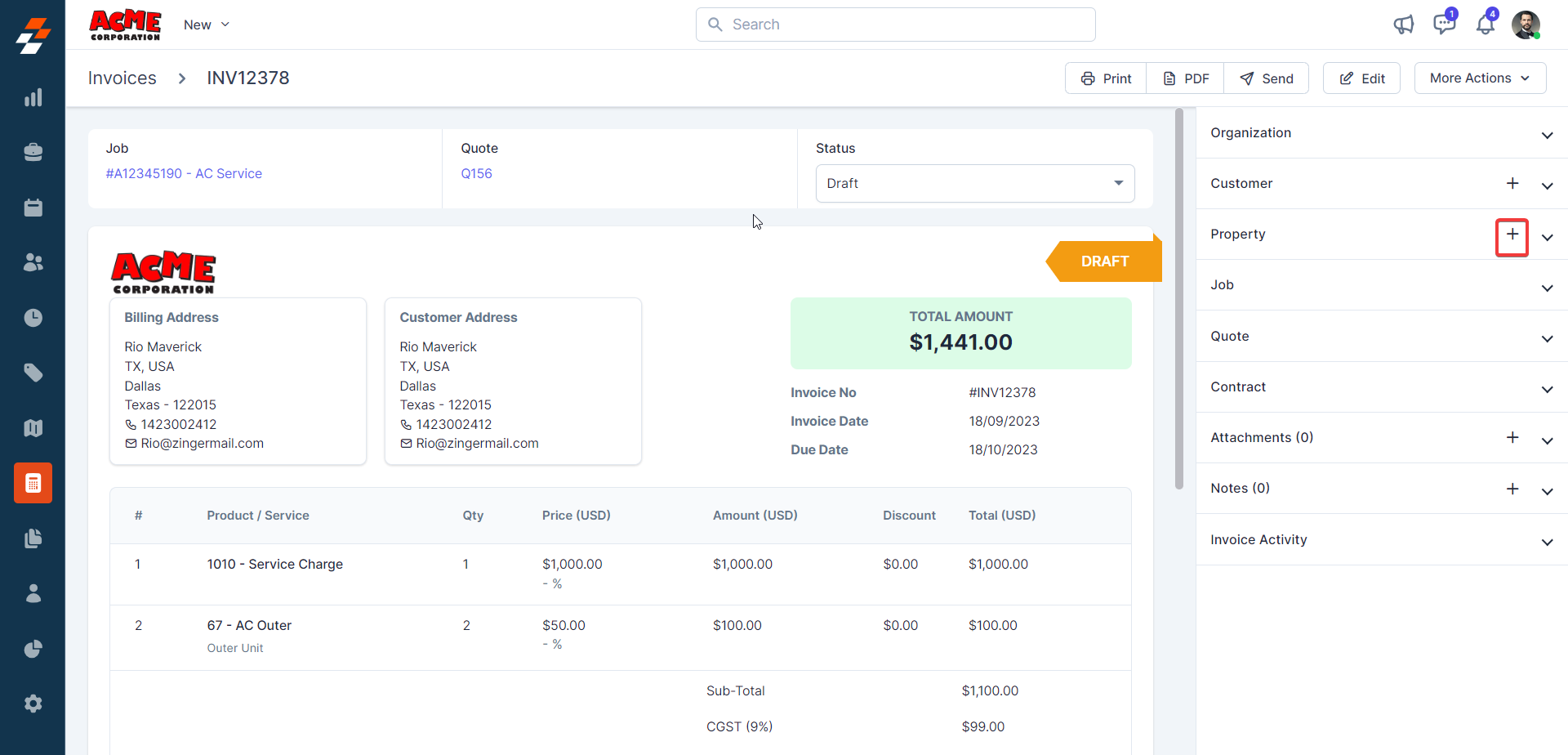Viewport: 1568px width, 755px height.
Task: Open the timesheet clock sidebar icon
Action: click(33, 318)
